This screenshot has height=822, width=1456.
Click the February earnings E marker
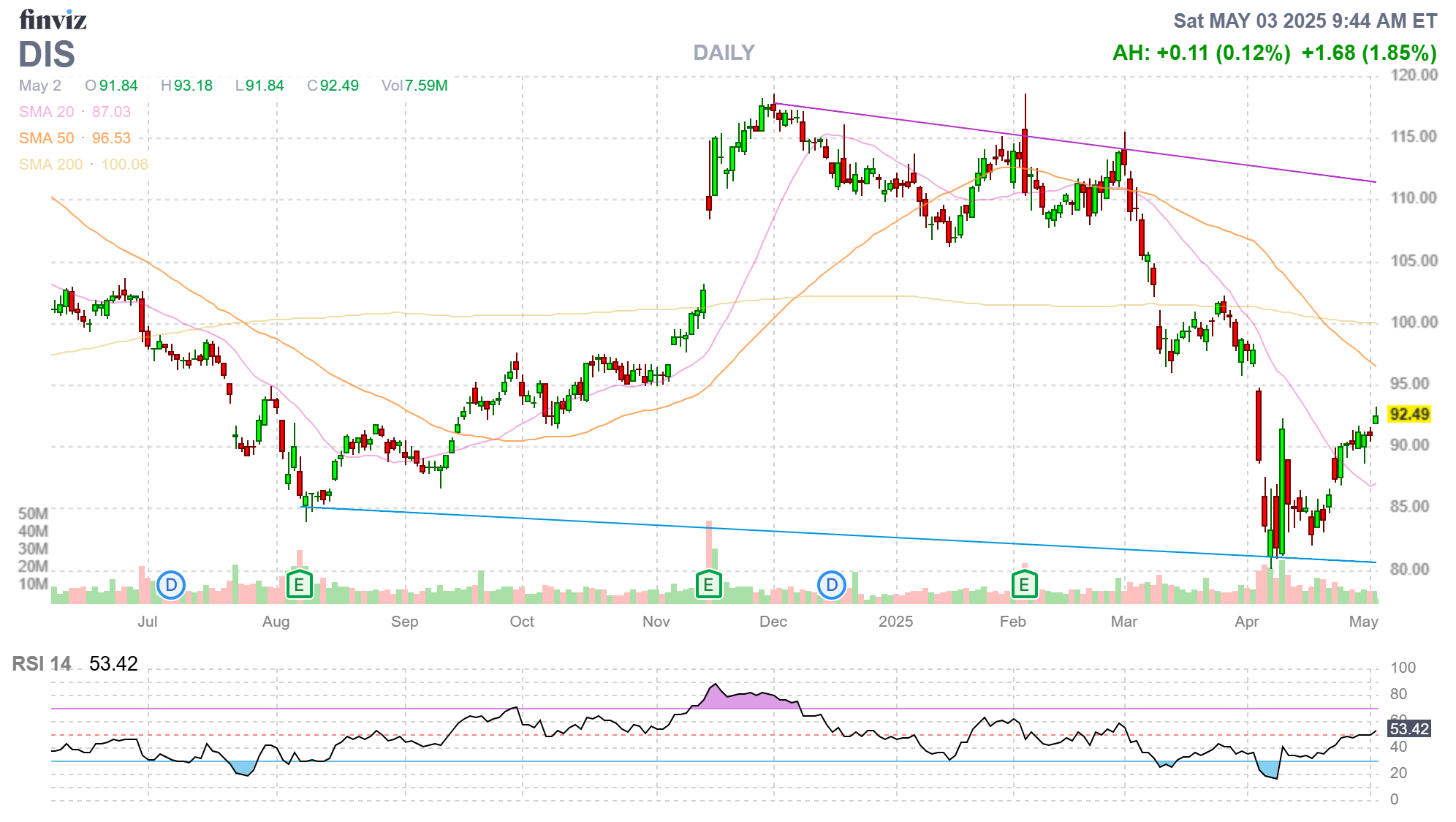(1024, 585)
